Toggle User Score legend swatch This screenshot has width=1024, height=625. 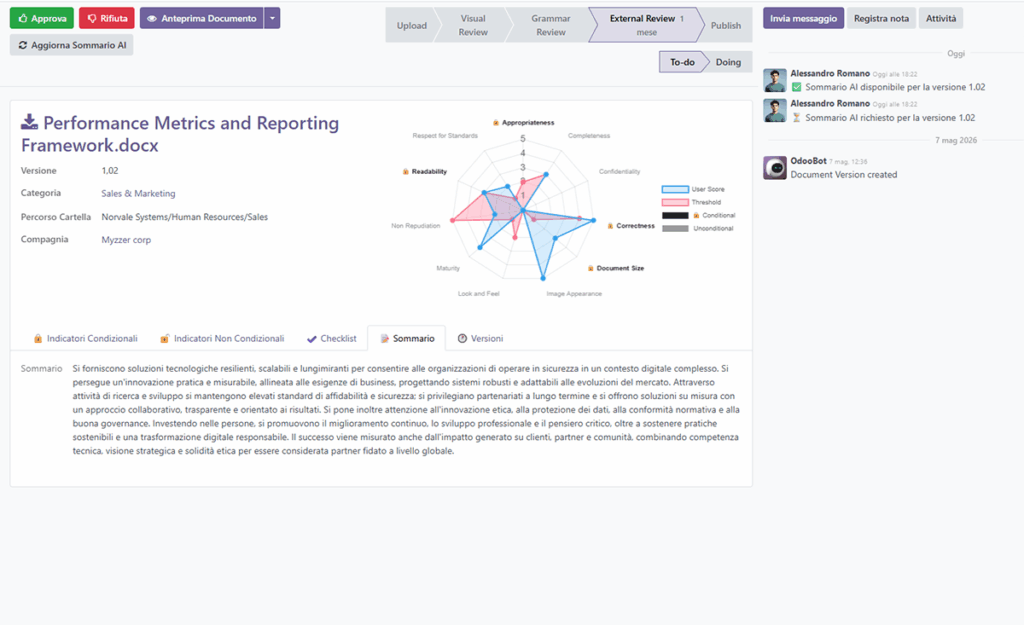(x=675, y=189)
